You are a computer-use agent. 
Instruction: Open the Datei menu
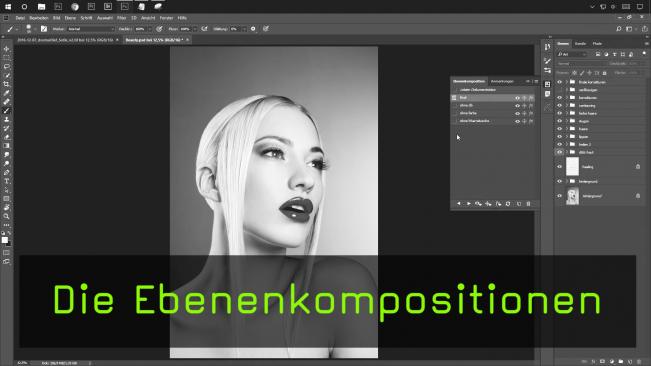(x=20, y=18)
